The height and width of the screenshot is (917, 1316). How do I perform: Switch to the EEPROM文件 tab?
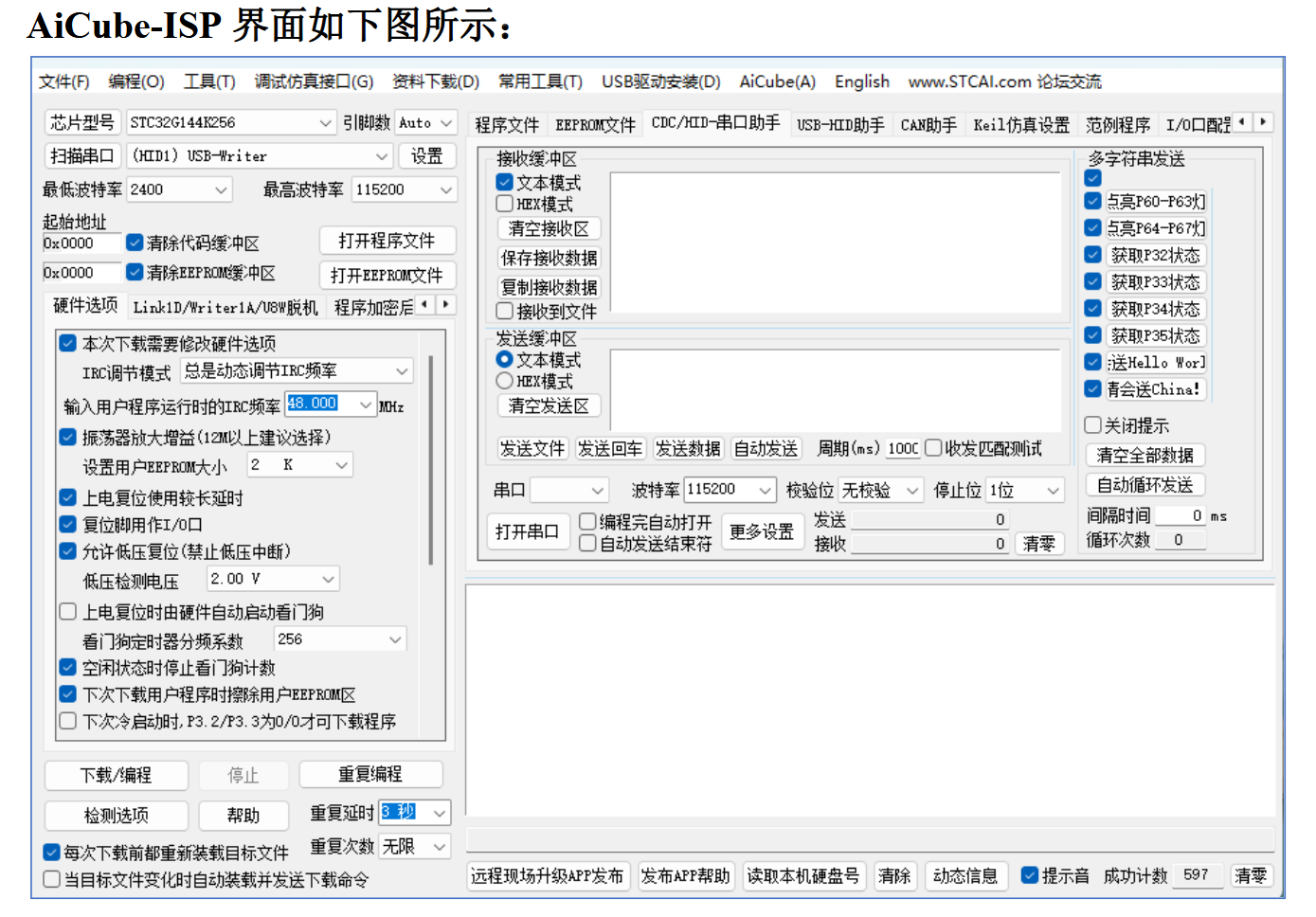595,125
